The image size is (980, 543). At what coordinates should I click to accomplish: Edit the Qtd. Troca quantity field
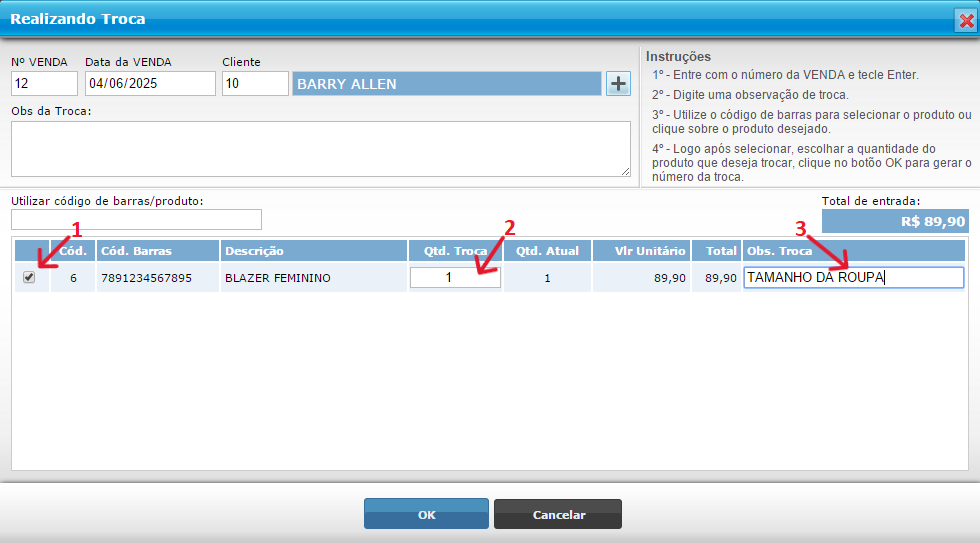coord(455,278)
